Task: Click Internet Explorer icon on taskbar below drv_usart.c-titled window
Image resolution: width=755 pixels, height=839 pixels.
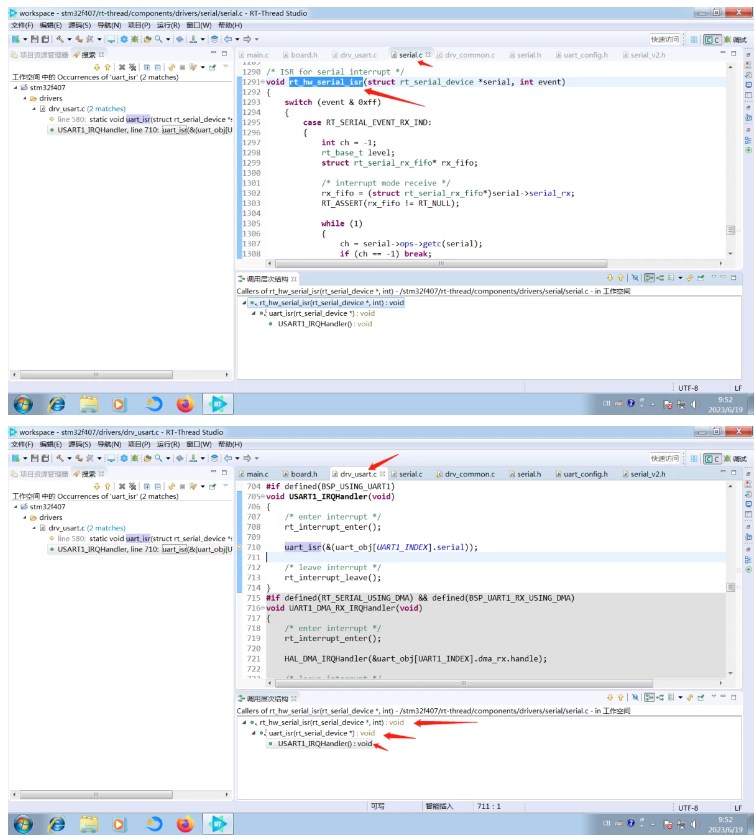Action: coord(57,824)
